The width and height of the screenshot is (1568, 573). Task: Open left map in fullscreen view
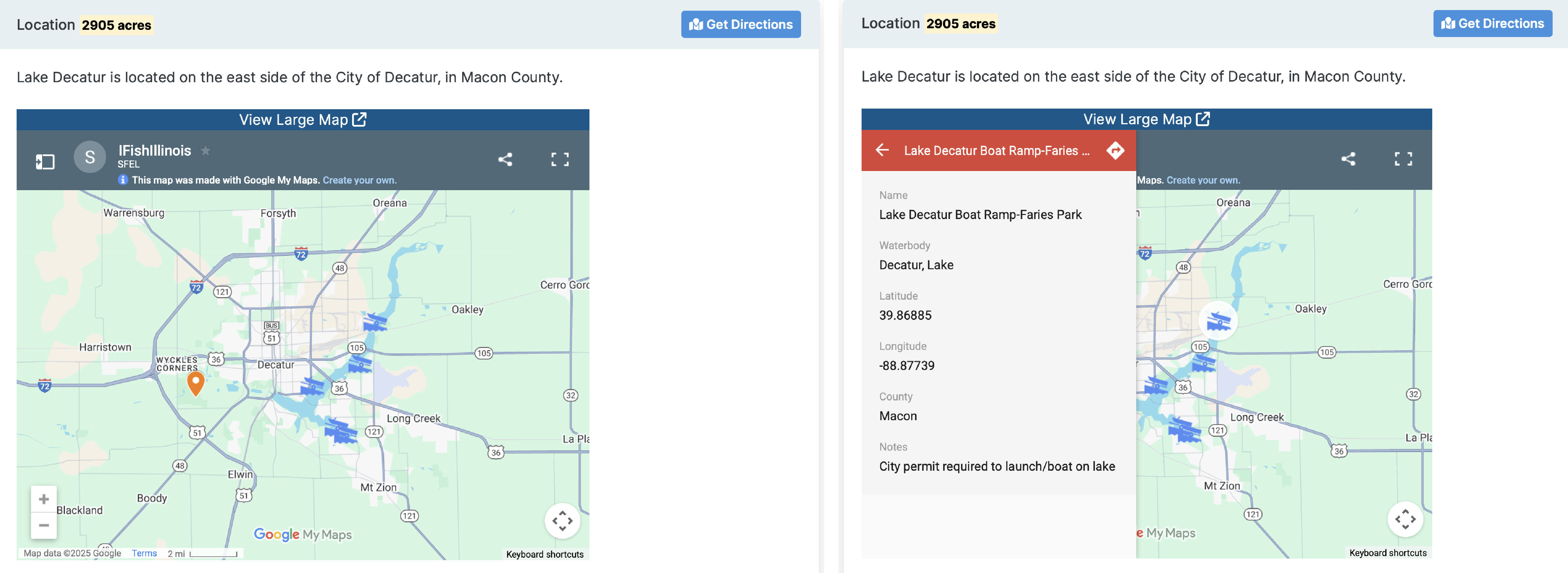pyautogui.click(x=559, y=159)
